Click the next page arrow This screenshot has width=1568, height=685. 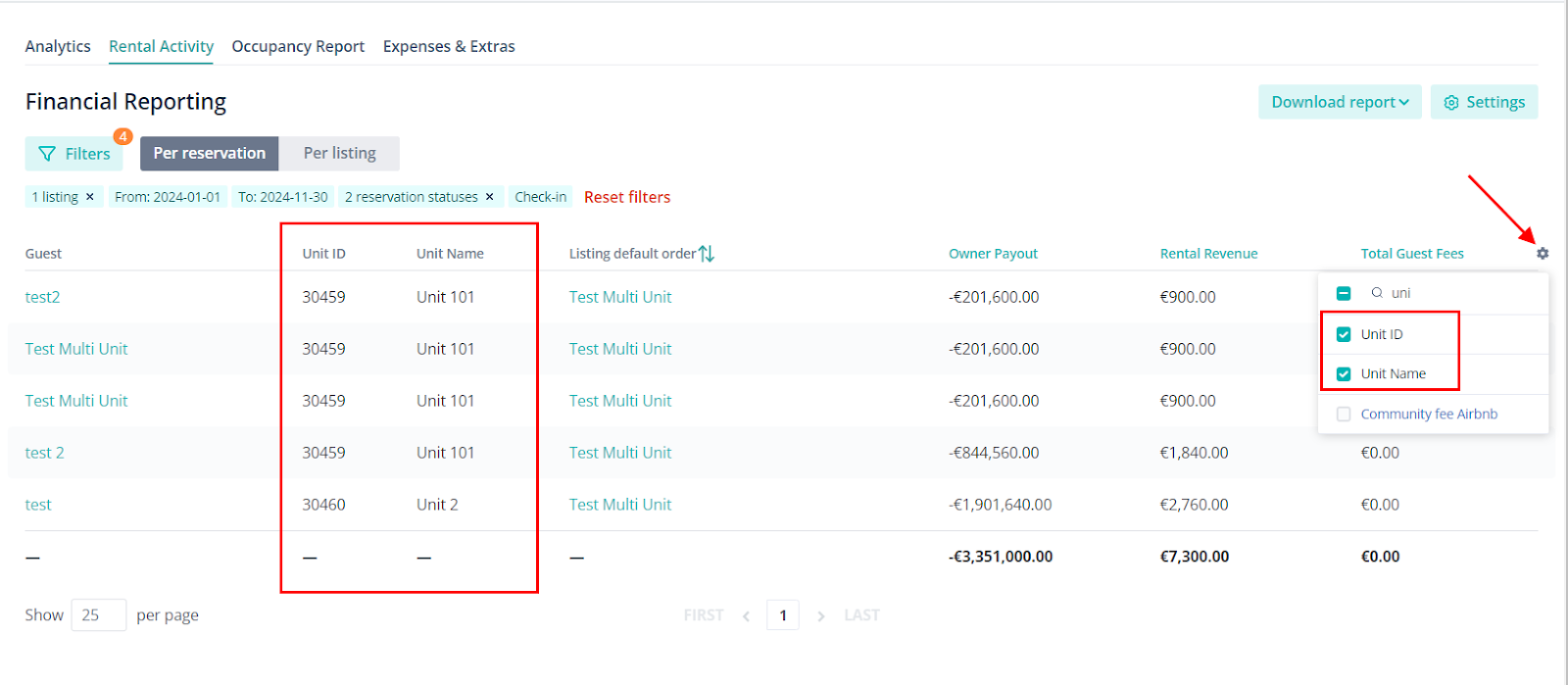click(x=821, y=616)
